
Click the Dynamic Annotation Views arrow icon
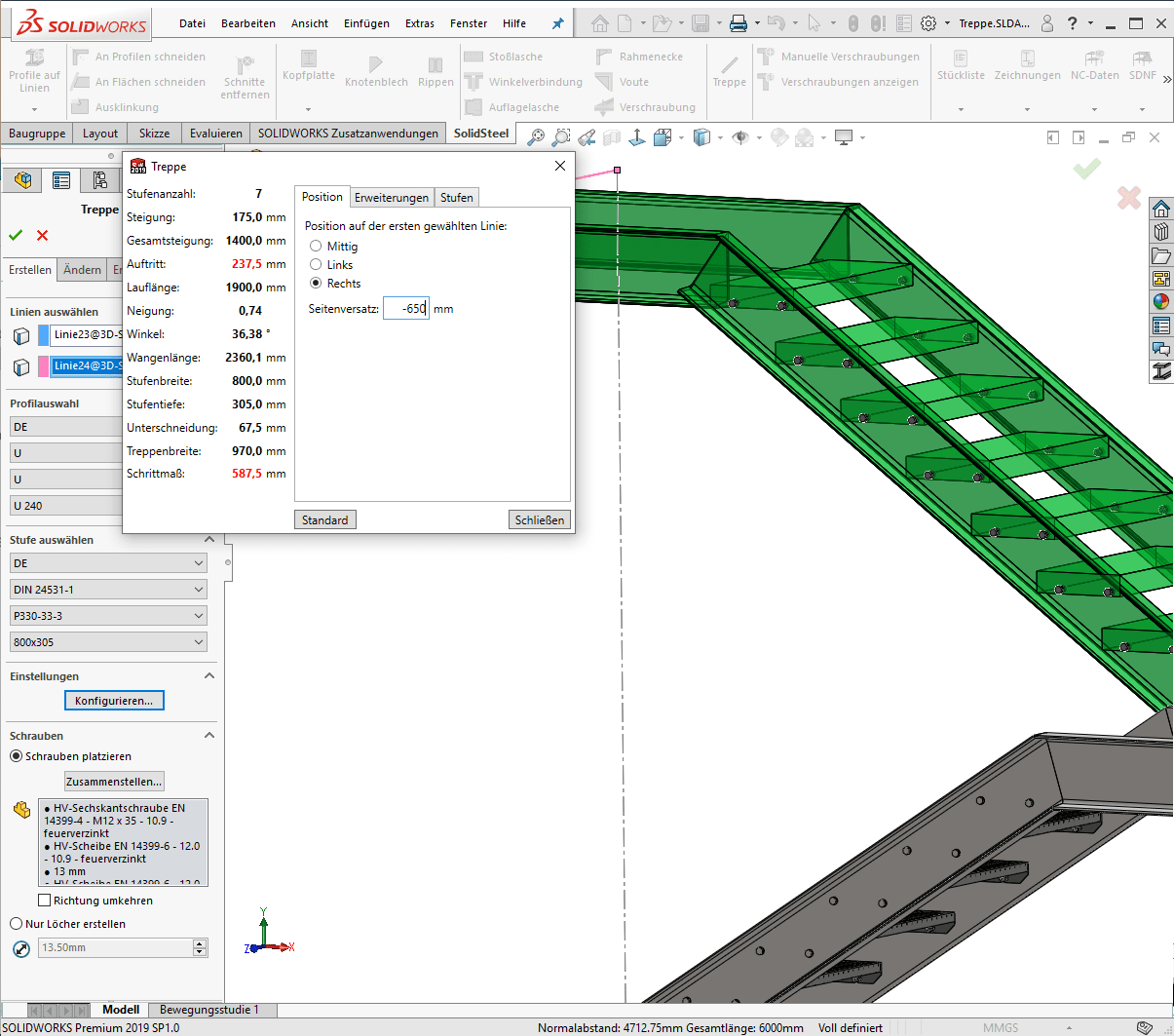[637, 137]
